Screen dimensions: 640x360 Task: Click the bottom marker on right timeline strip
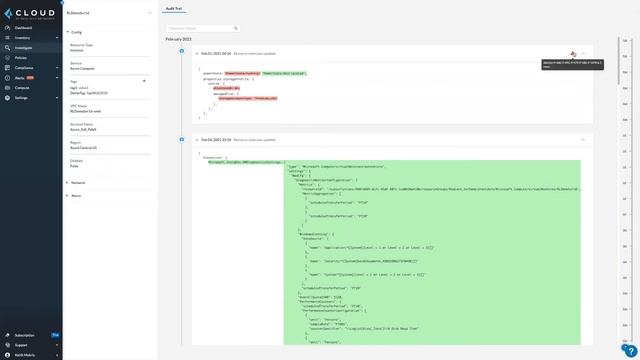tap(625, 340)
